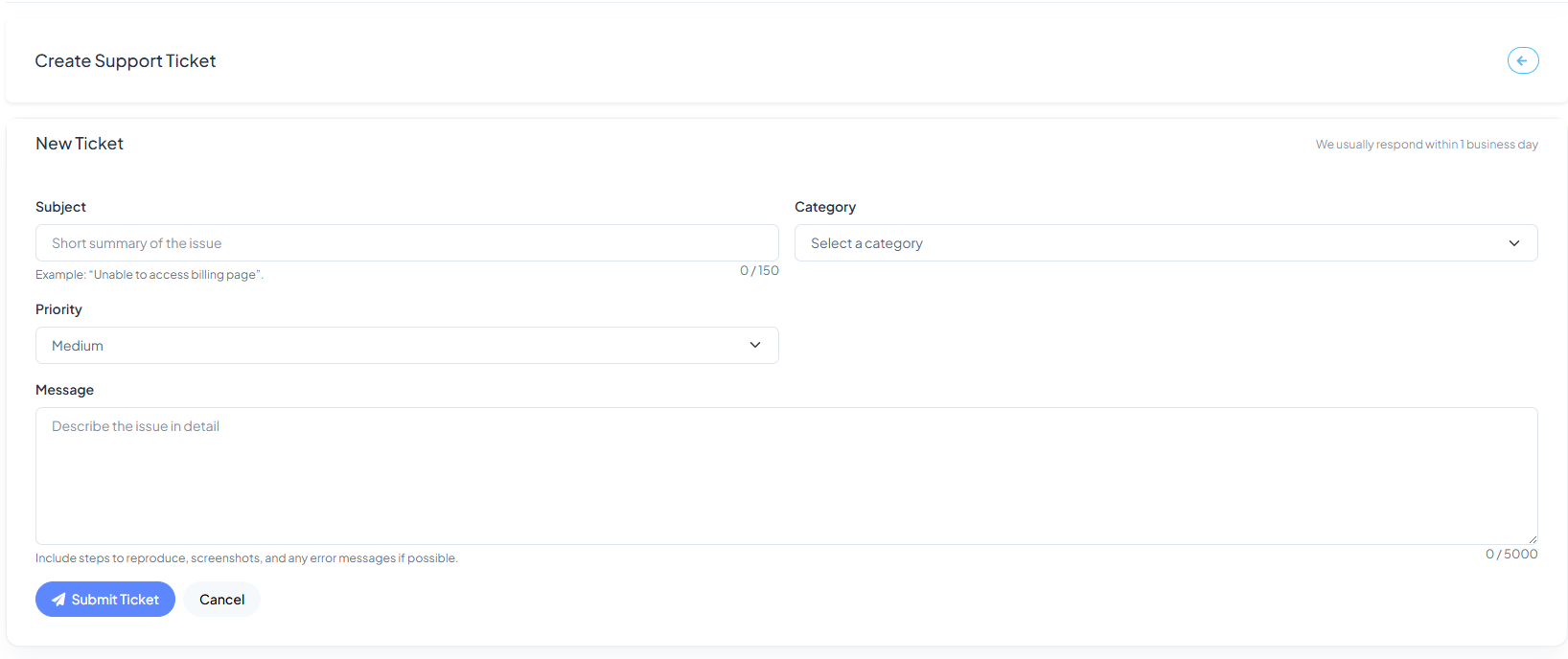Screen dimensions: 1568x659
Task: Click the paper plane icon on Submit Ticket
Action: (59, 599)
